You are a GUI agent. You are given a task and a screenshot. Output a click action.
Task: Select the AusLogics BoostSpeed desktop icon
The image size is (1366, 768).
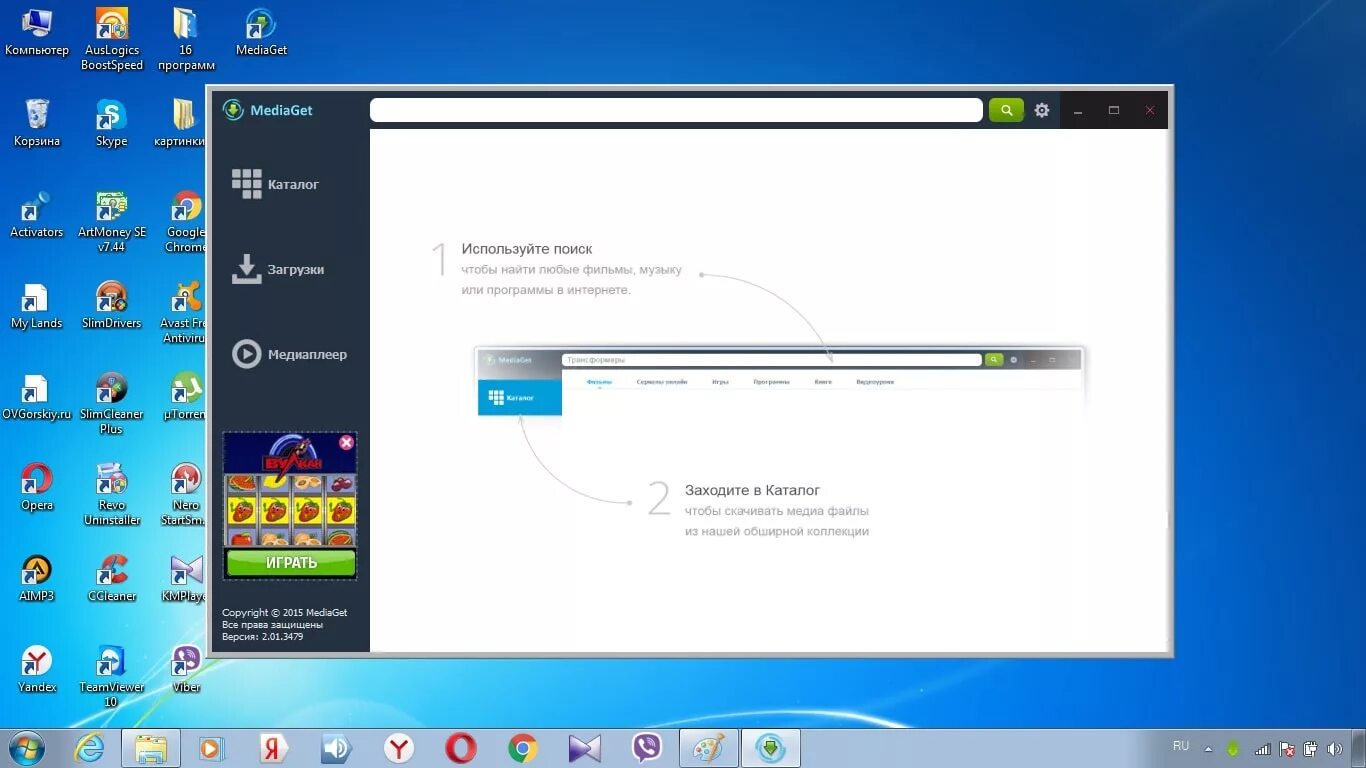(x=112, y=40)
